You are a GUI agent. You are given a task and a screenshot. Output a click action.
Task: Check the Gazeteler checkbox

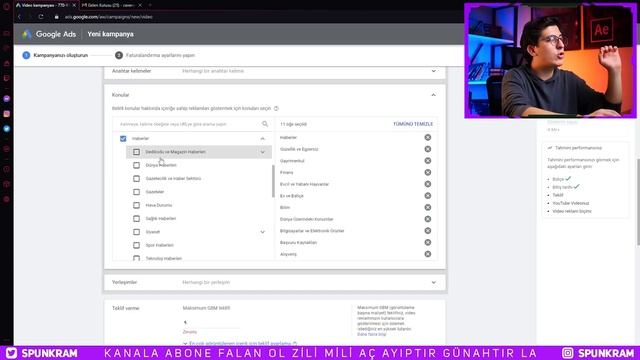[x=136, y=192]
